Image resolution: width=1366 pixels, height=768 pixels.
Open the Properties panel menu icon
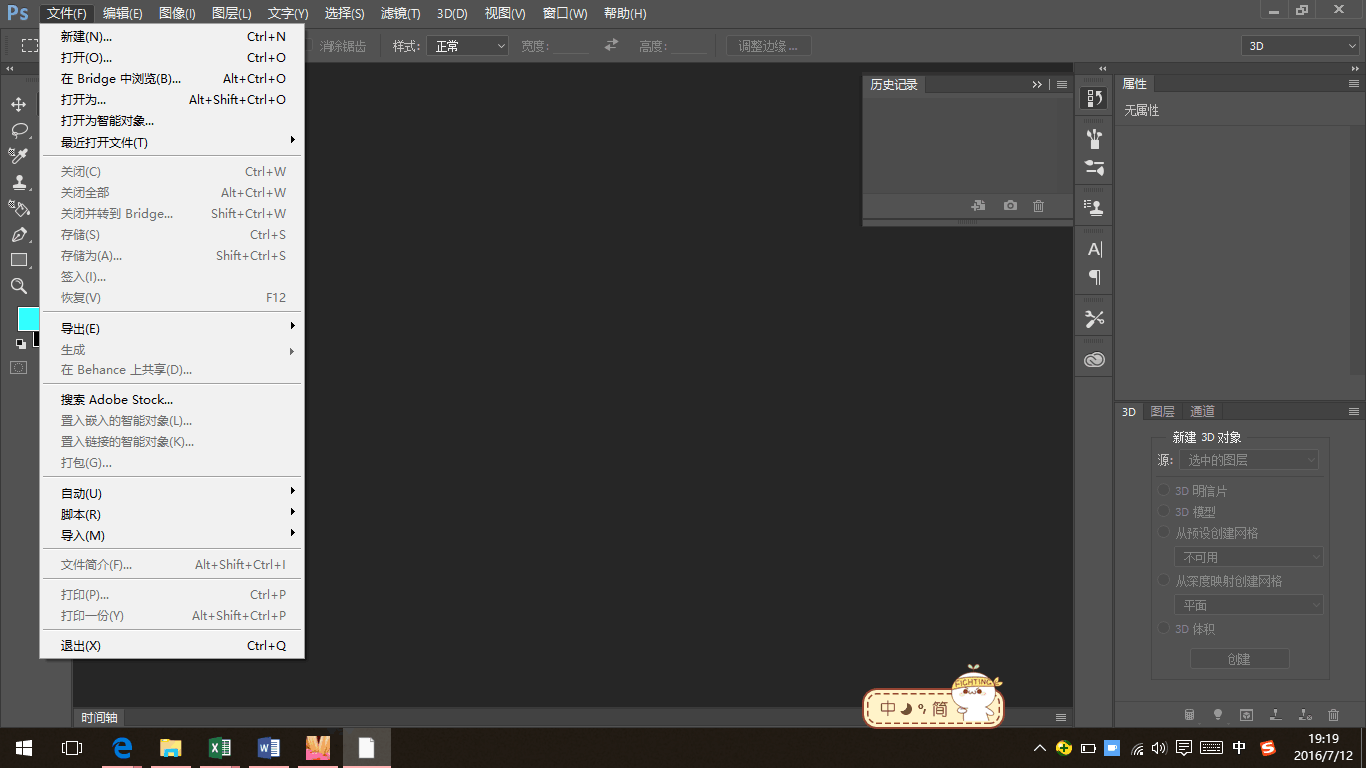pos(1354,84)
